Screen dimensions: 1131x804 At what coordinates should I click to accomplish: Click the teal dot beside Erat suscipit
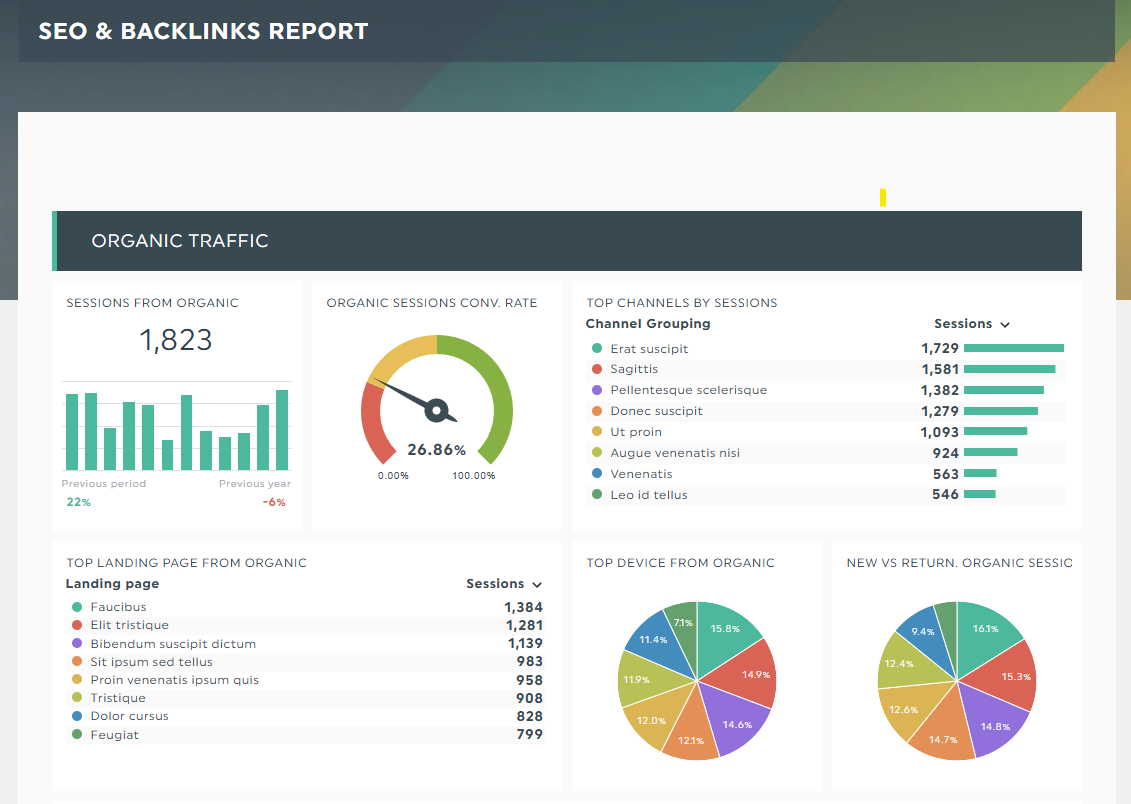pos(597,349)
